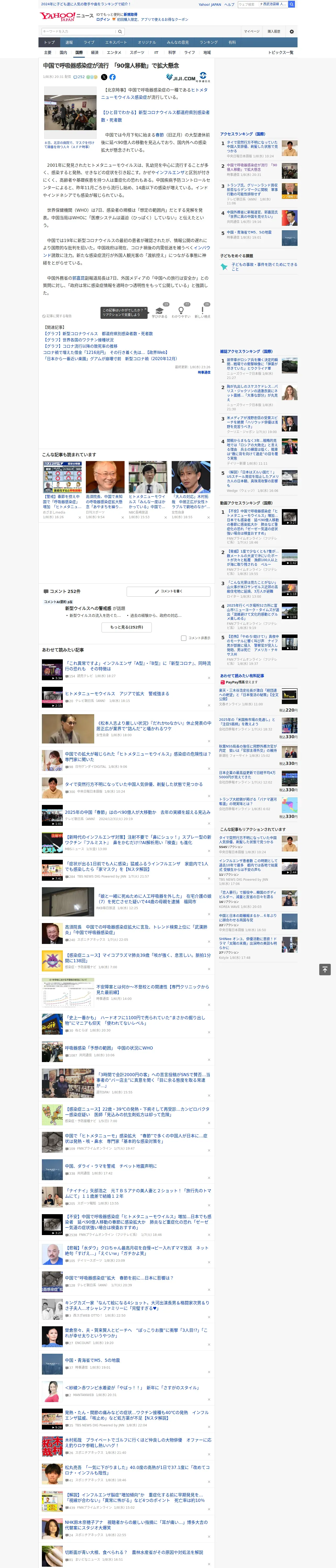The image size is (336, 1568).
Task: Open マイページ
Action: [251, 31]
